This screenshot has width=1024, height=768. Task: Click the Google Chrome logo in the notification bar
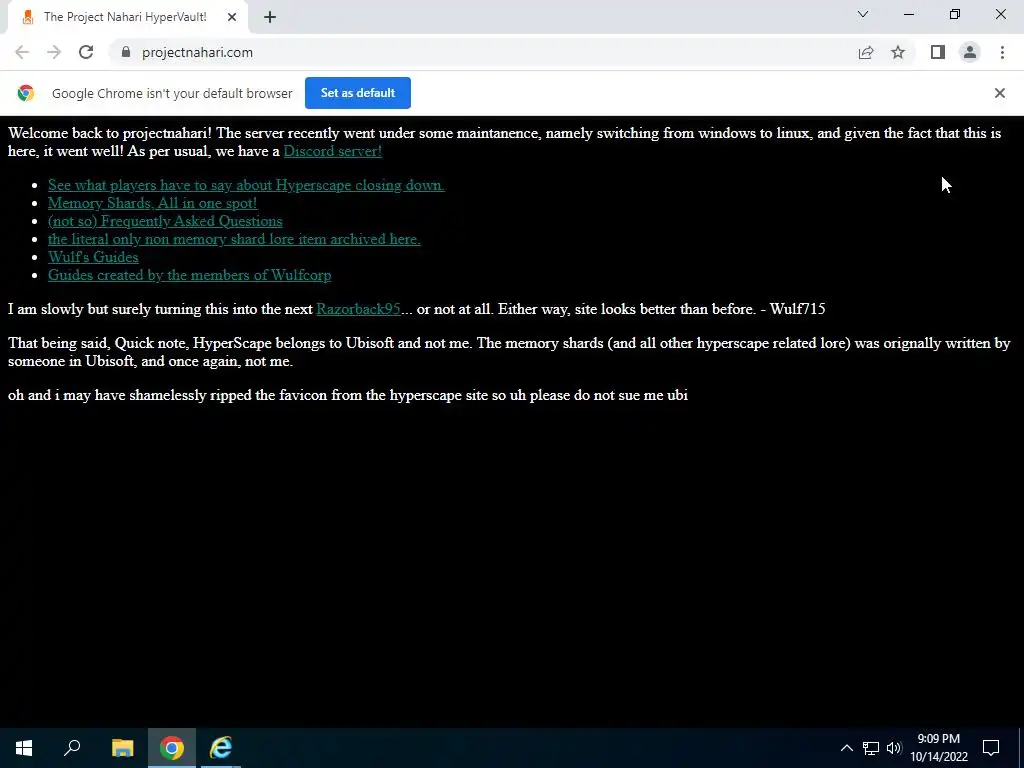[26, 93]
